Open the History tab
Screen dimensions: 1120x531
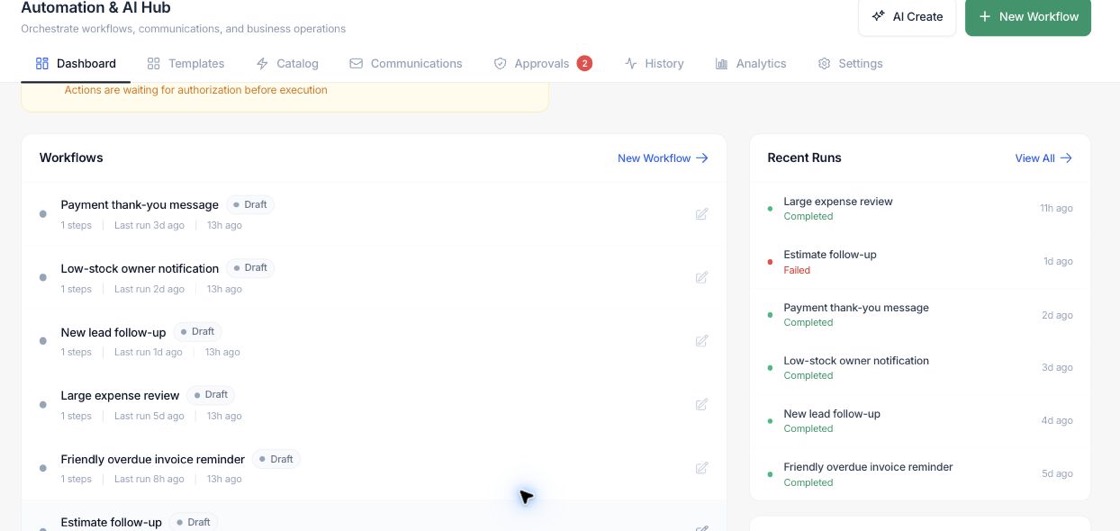coord(654,64)
